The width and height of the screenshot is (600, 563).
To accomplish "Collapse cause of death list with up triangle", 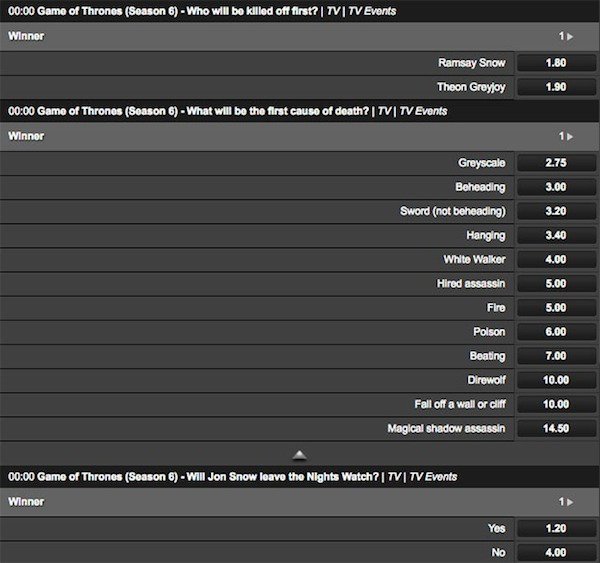I will click(x=300, y=455).
